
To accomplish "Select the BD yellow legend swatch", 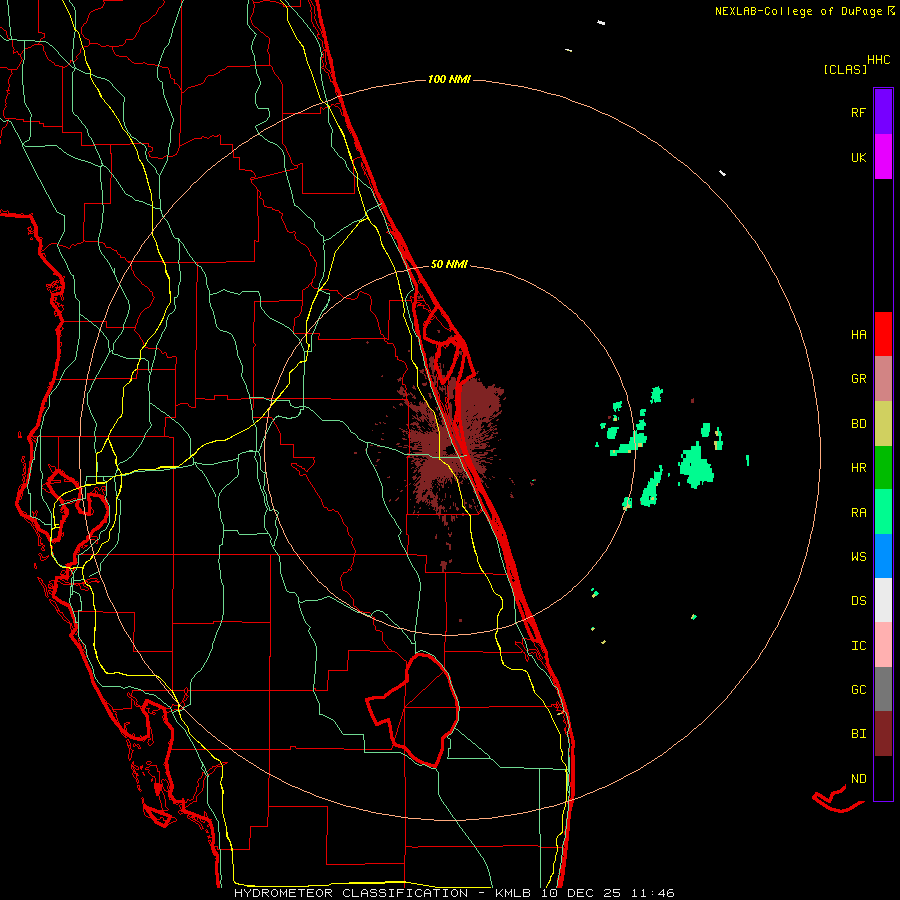I will (x=883, y=423).
